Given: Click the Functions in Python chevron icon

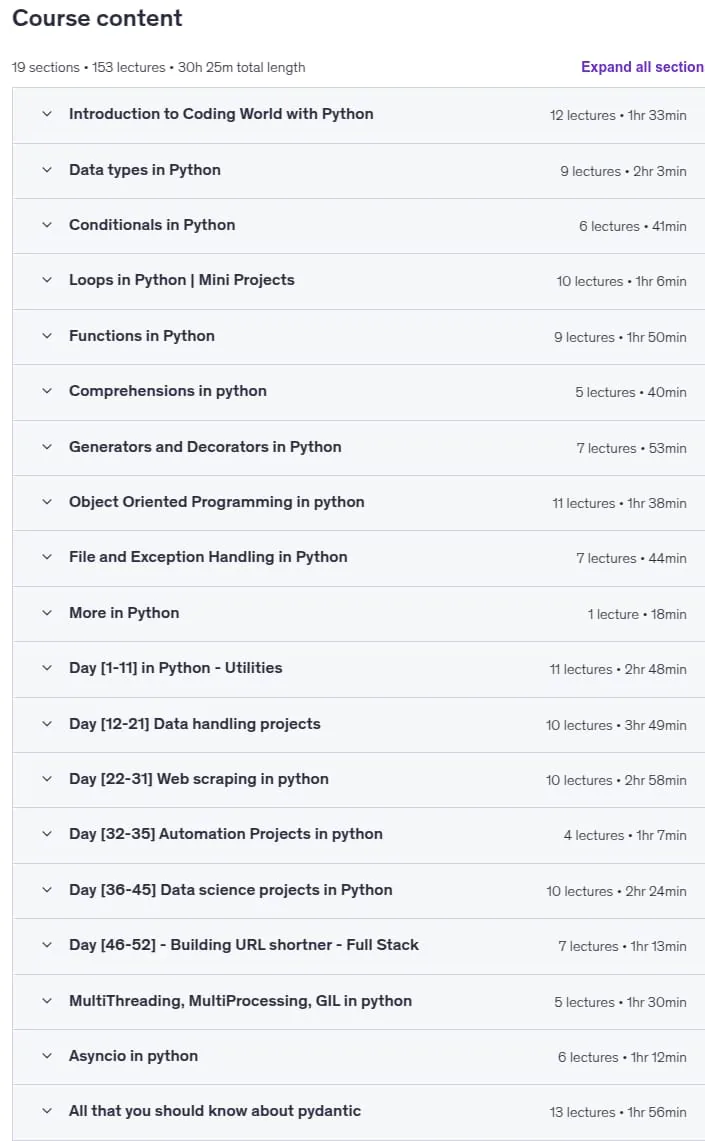Looking at the screenshot, I should pos(47,336).
